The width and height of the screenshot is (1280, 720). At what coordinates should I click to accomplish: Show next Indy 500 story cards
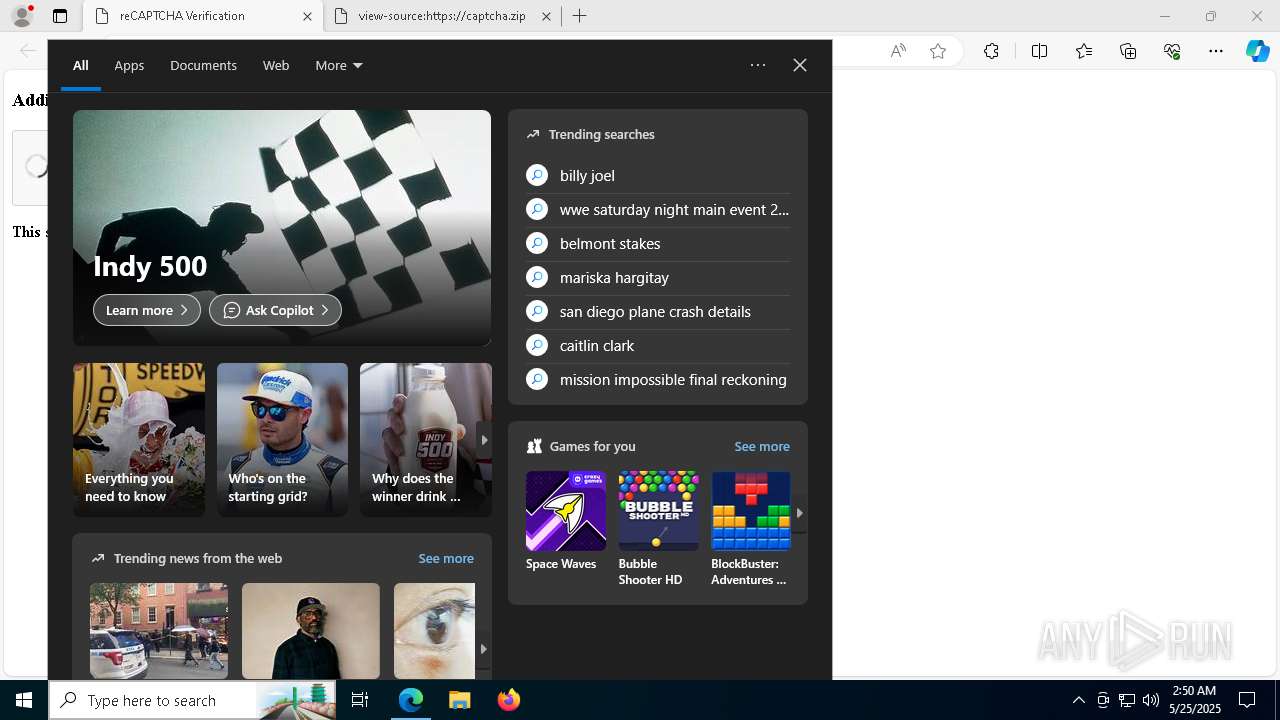click(484, 440)
